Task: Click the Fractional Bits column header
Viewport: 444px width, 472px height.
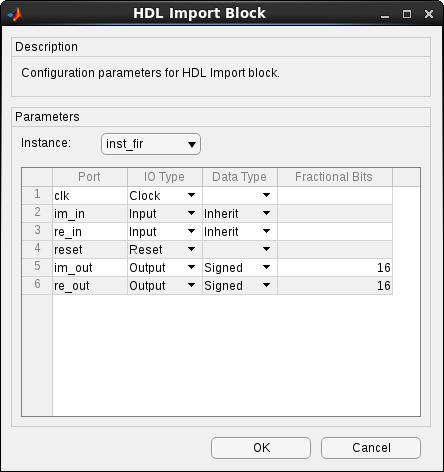Action: point(335,177)
